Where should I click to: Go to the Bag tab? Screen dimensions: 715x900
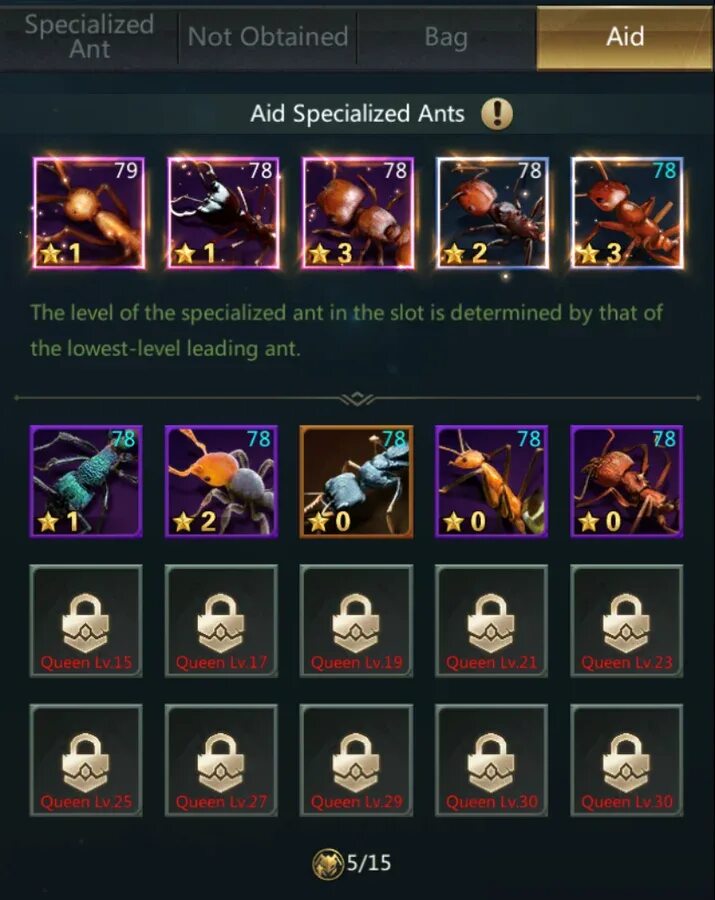tap(446, 37)
